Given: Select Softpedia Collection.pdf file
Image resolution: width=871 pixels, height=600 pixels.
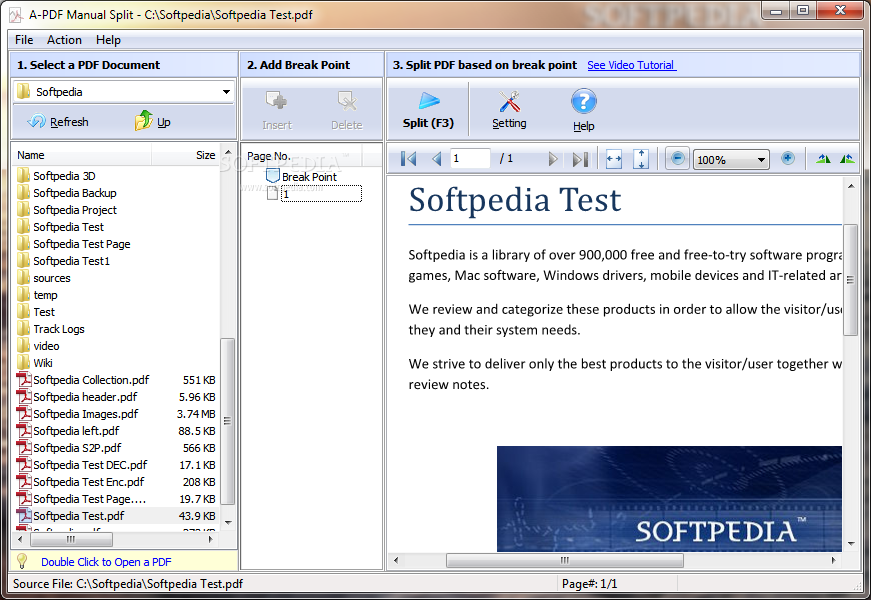Looking at the screenshot, I should click(x=91, y=381).
